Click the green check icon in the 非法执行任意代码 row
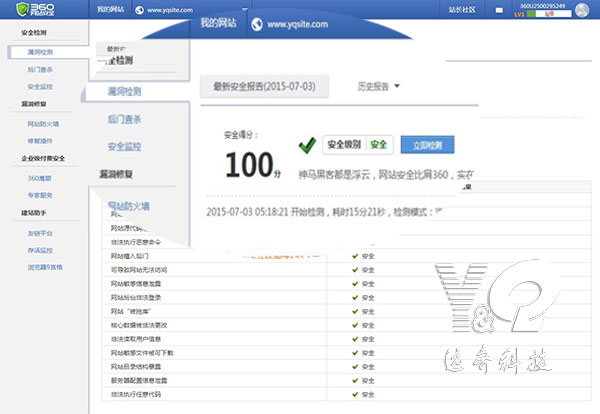The image size is (600, 414). point(355,394)
